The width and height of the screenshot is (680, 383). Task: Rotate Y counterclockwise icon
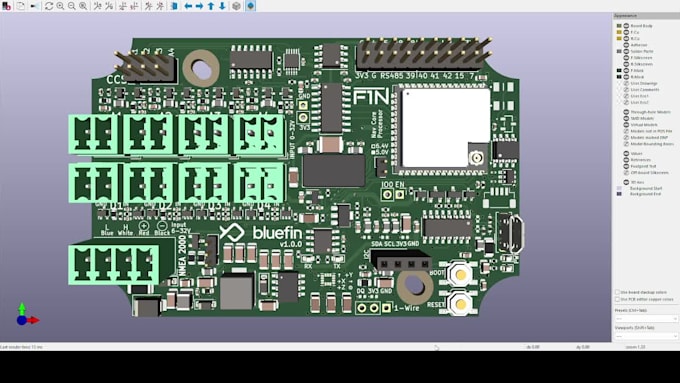tap(134, 6)
